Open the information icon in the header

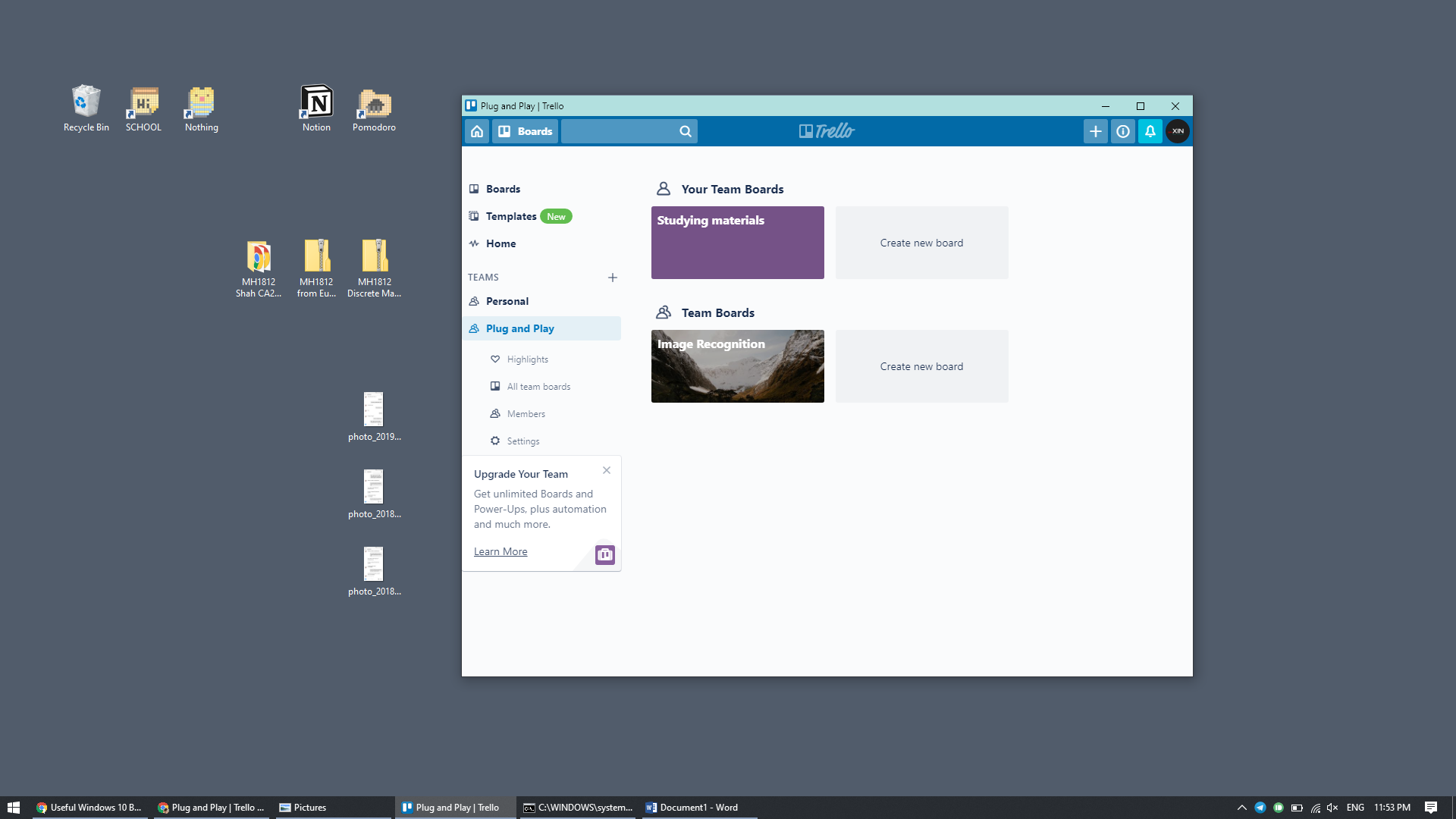click(x=1123, y=130)
